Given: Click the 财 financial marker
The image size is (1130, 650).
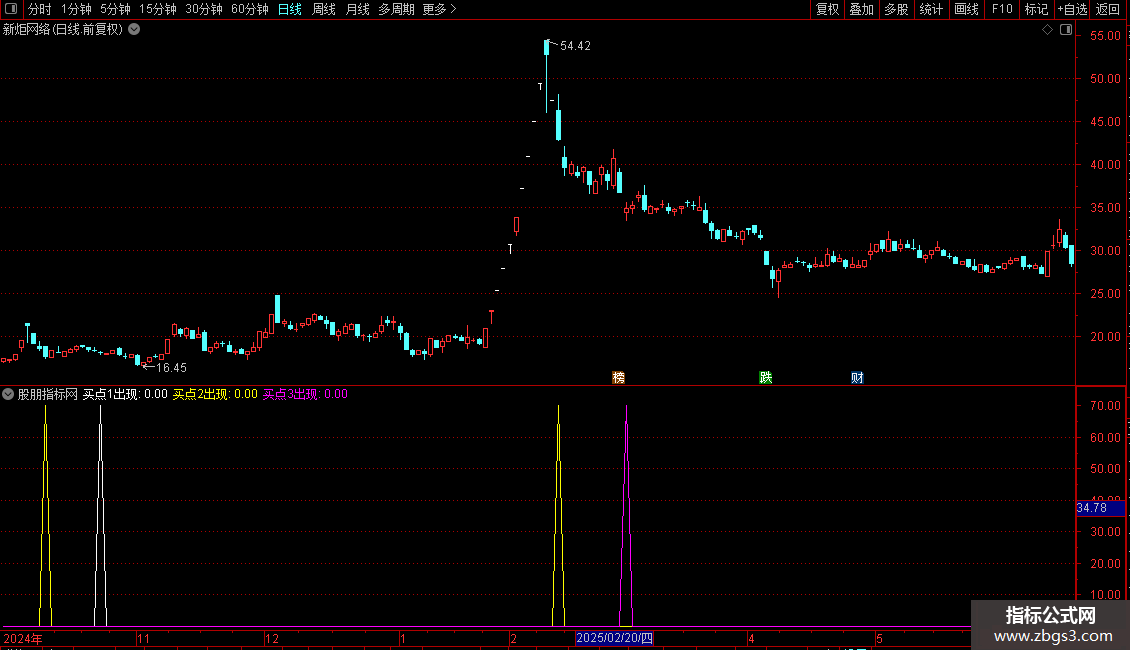Looking at the screenshot, I should click(857, 378).
